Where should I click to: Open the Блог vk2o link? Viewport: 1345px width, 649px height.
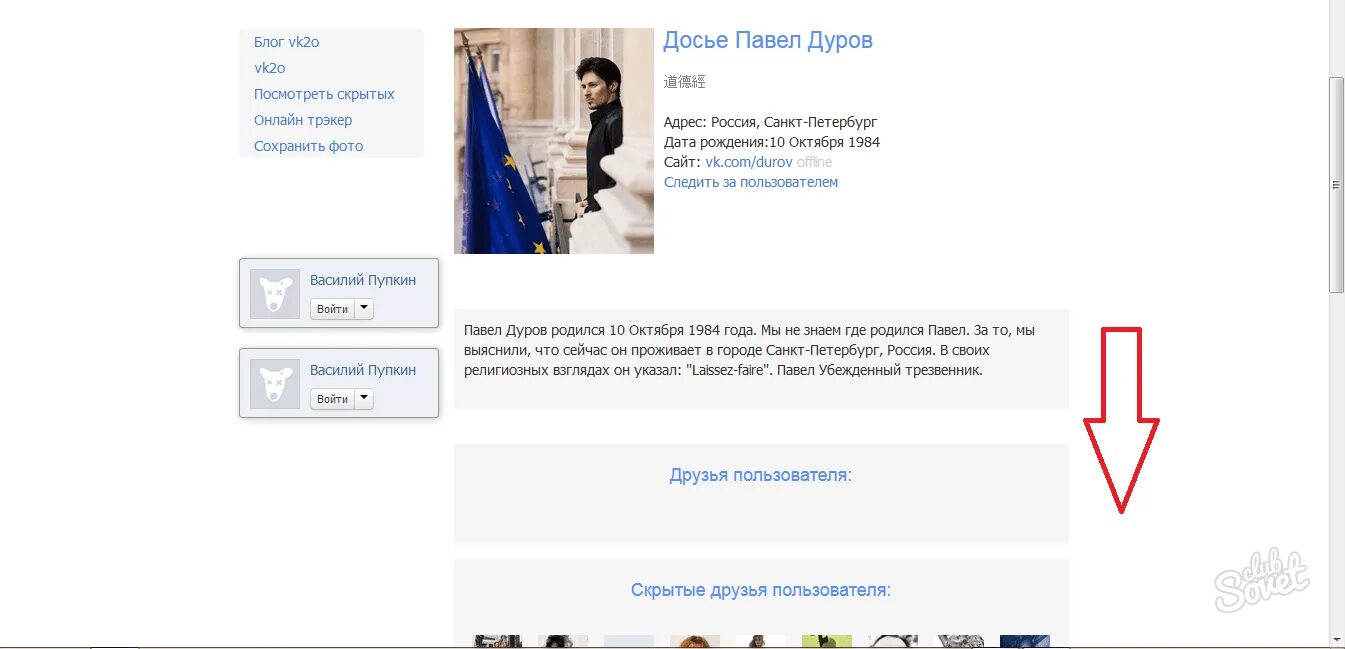[x=286, y=42]
